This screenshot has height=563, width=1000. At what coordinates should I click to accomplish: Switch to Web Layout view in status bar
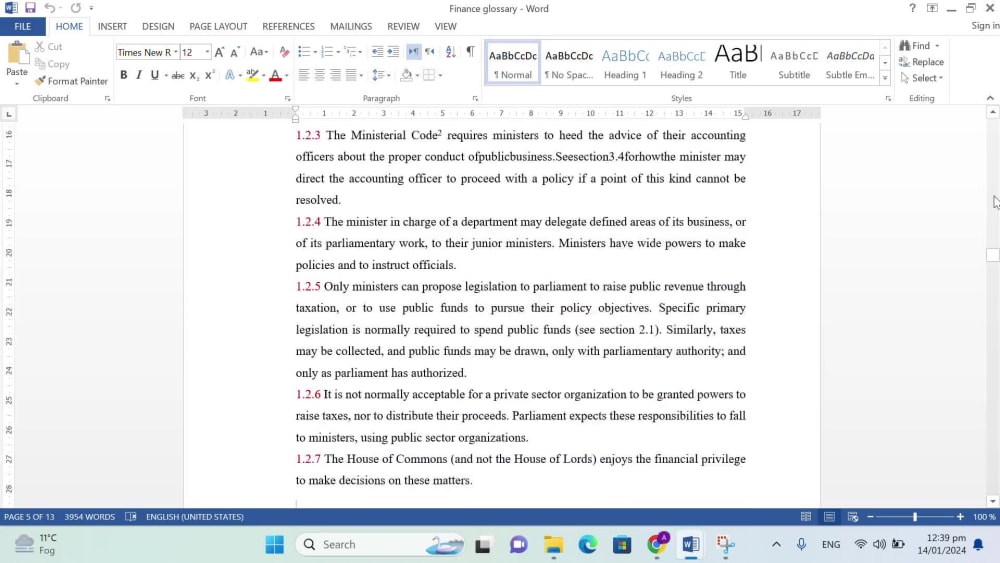point(853,516)
